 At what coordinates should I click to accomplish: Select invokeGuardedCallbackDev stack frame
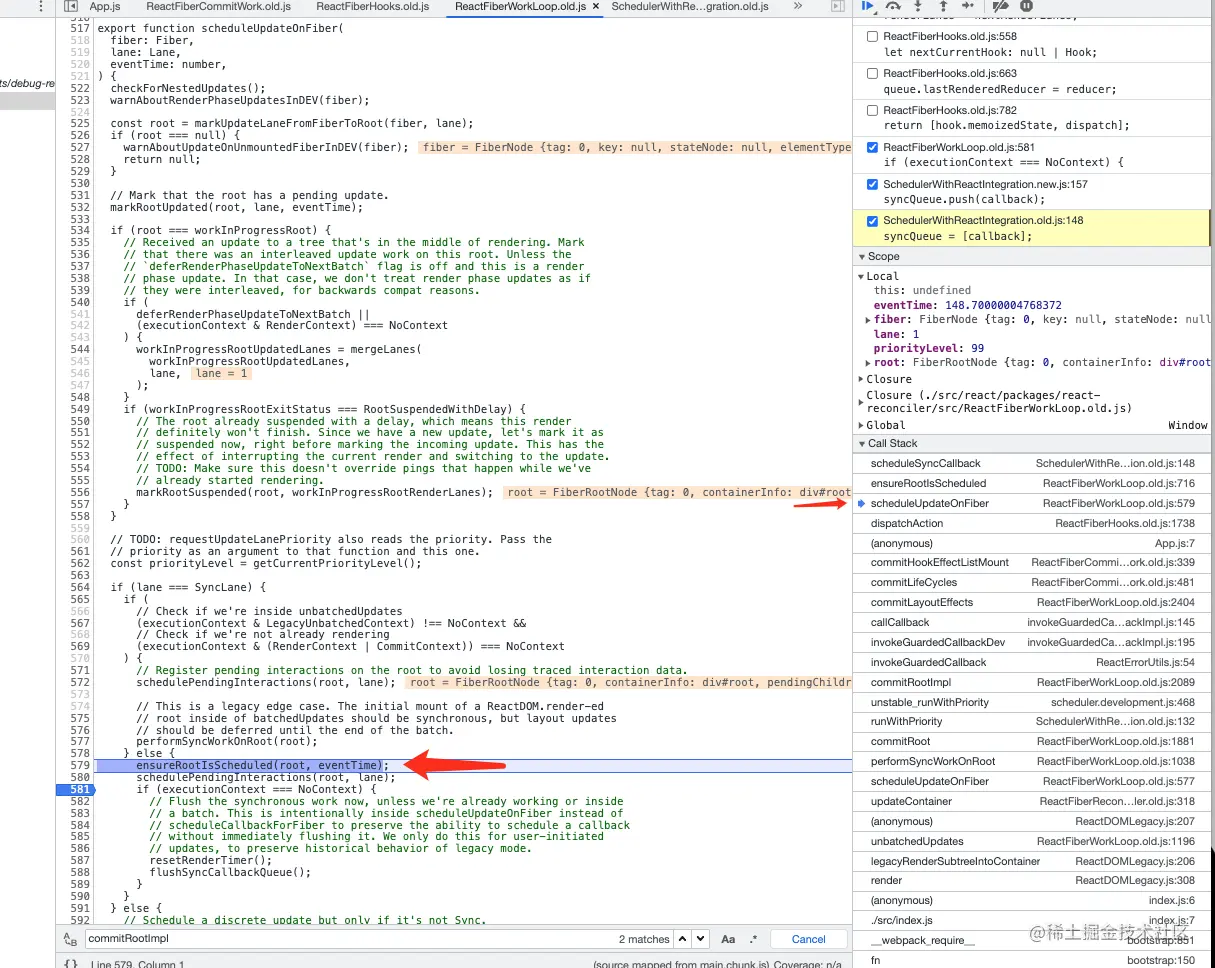[1032, 642]
